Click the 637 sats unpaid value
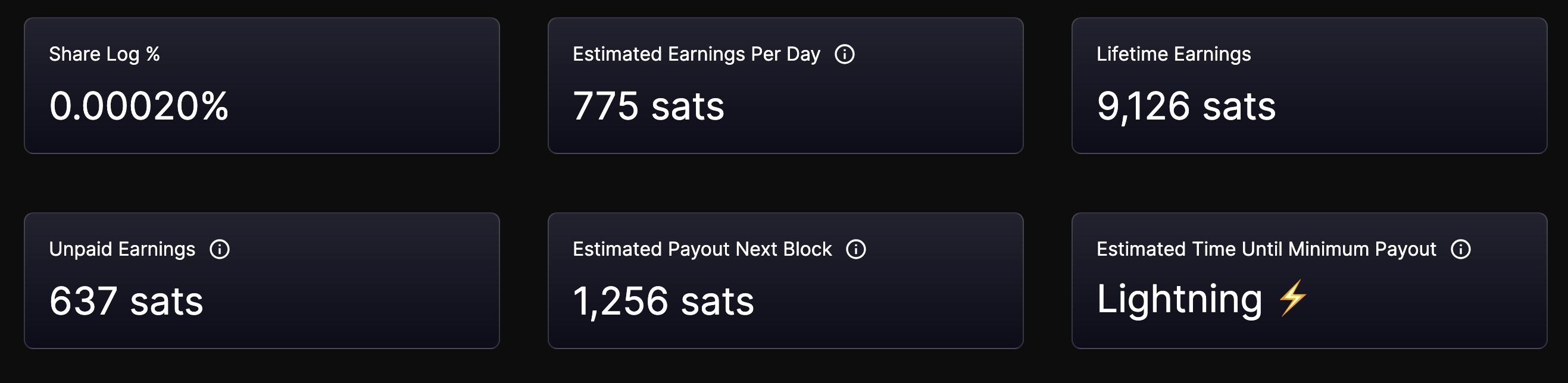 (126, 302)
